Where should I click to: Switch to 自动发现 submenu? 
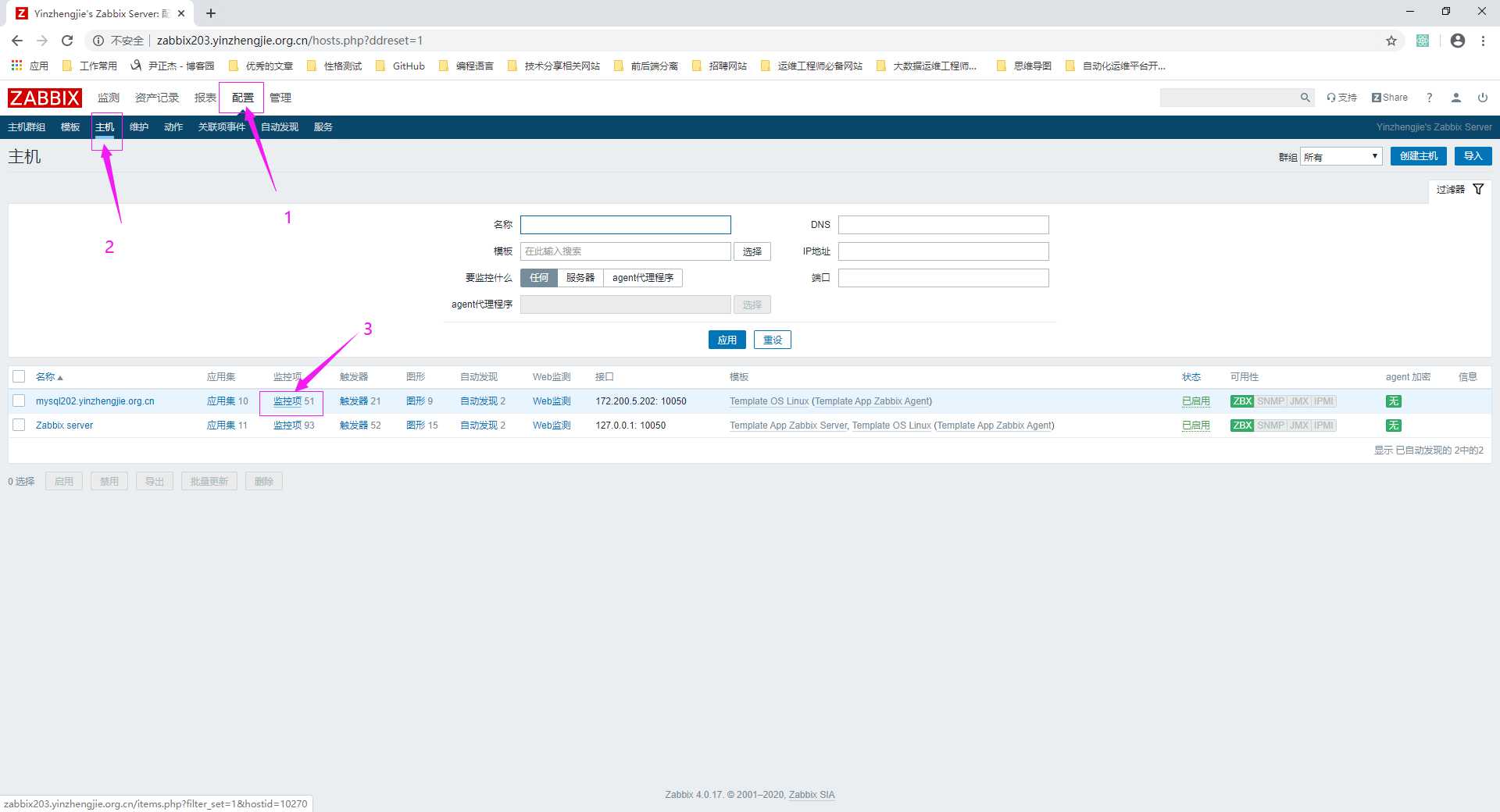pos(280,127)
